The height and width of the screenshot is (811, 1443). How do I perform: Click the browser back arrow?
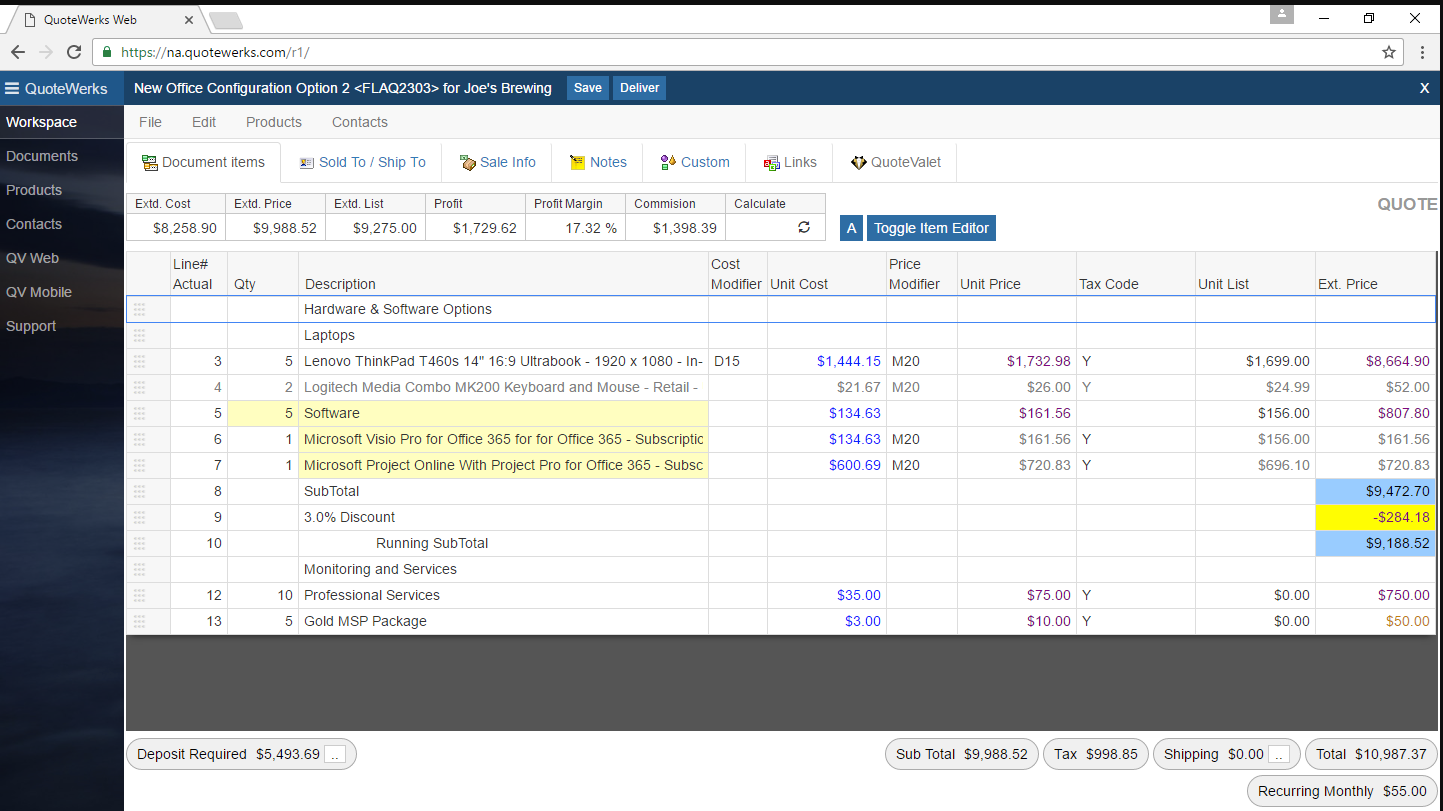coord(18,52)
